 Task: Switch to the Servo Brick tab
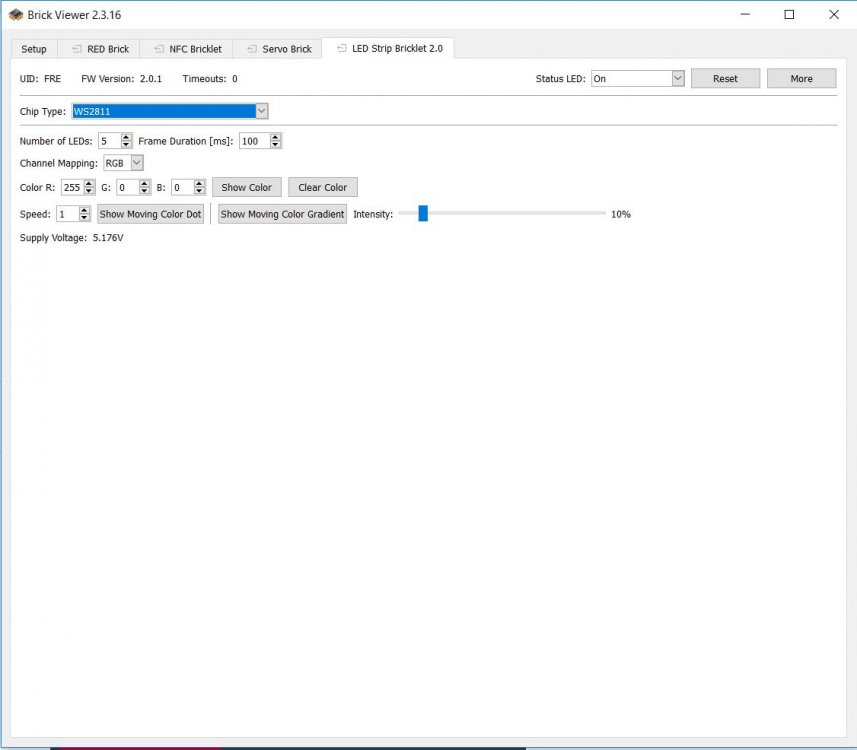[279, 49]
